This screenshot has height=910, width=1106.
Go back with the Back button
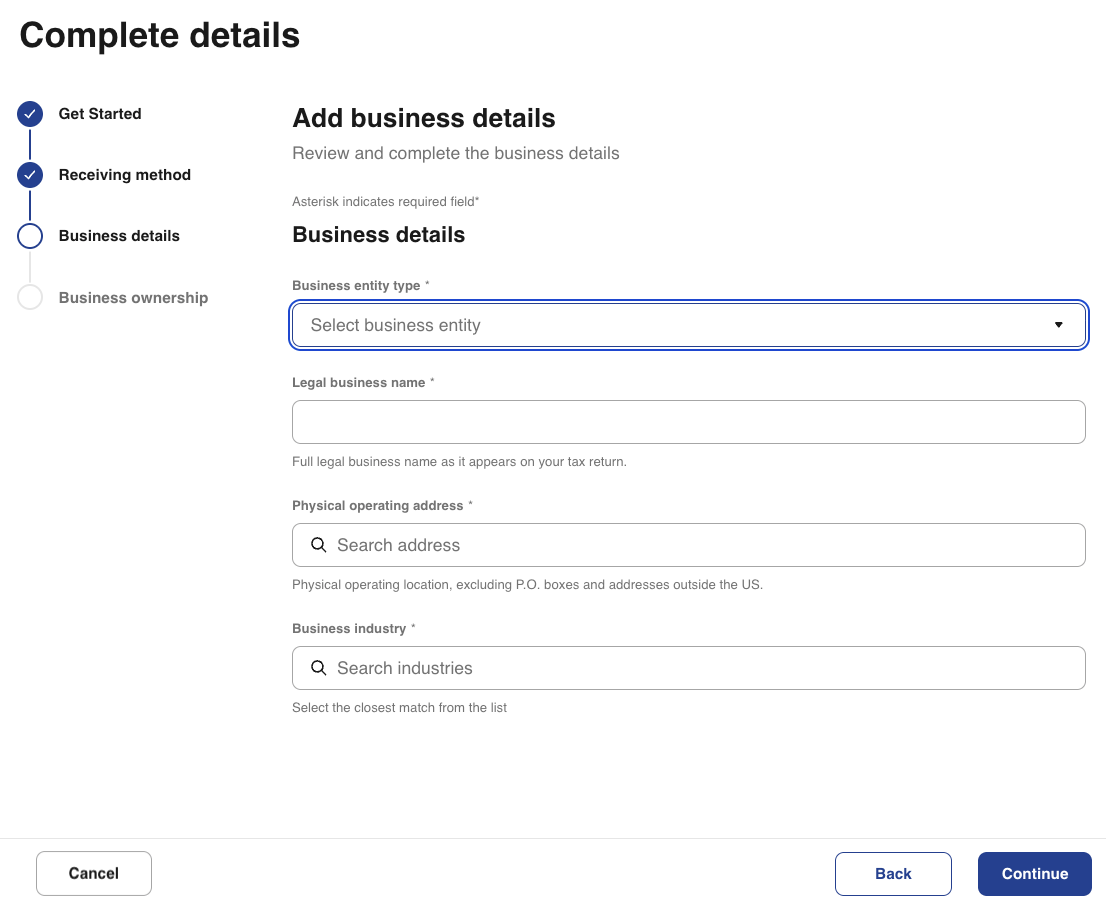(893, 874)
